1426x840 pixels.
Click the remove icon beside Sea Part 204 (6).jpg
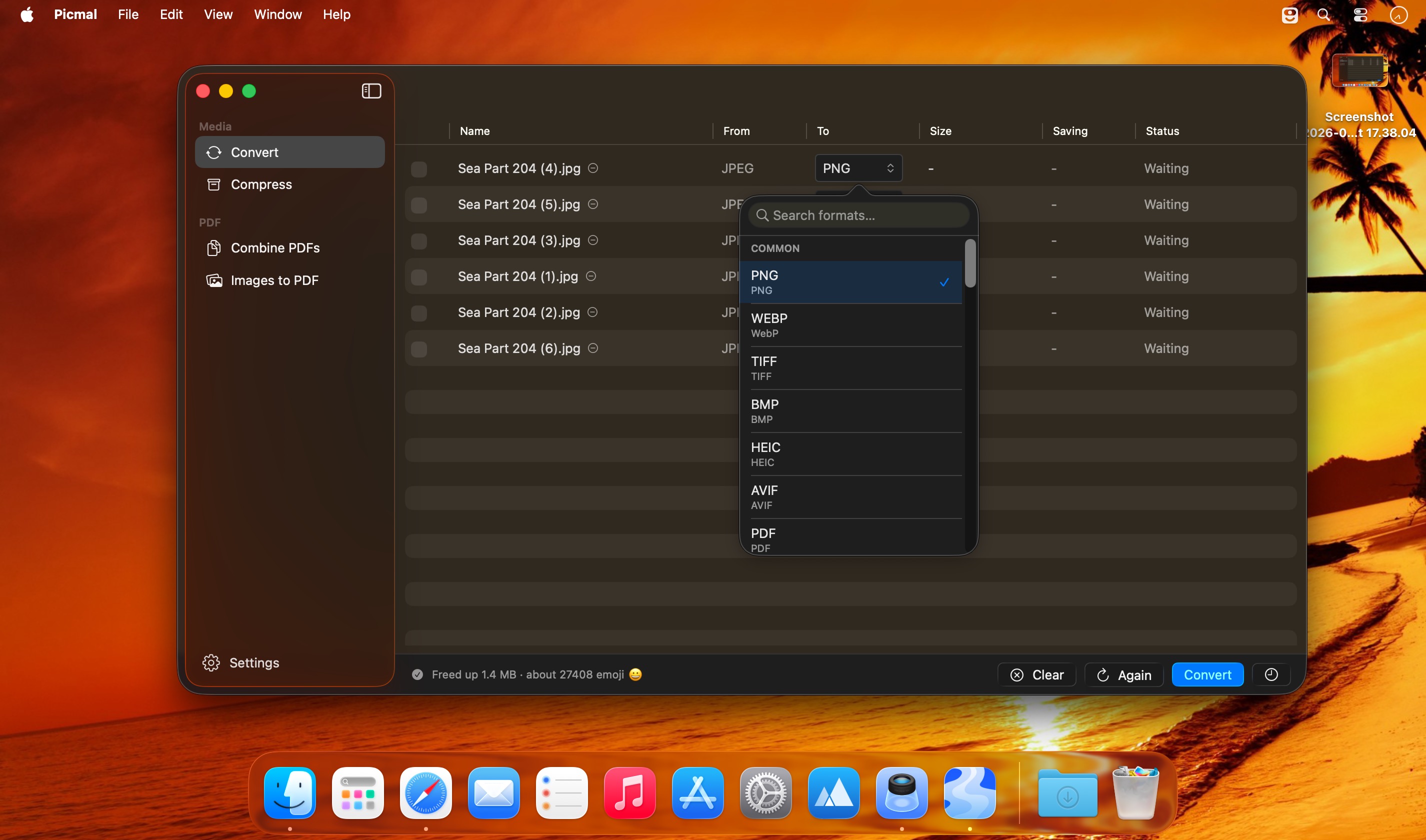tap(593, 348)
